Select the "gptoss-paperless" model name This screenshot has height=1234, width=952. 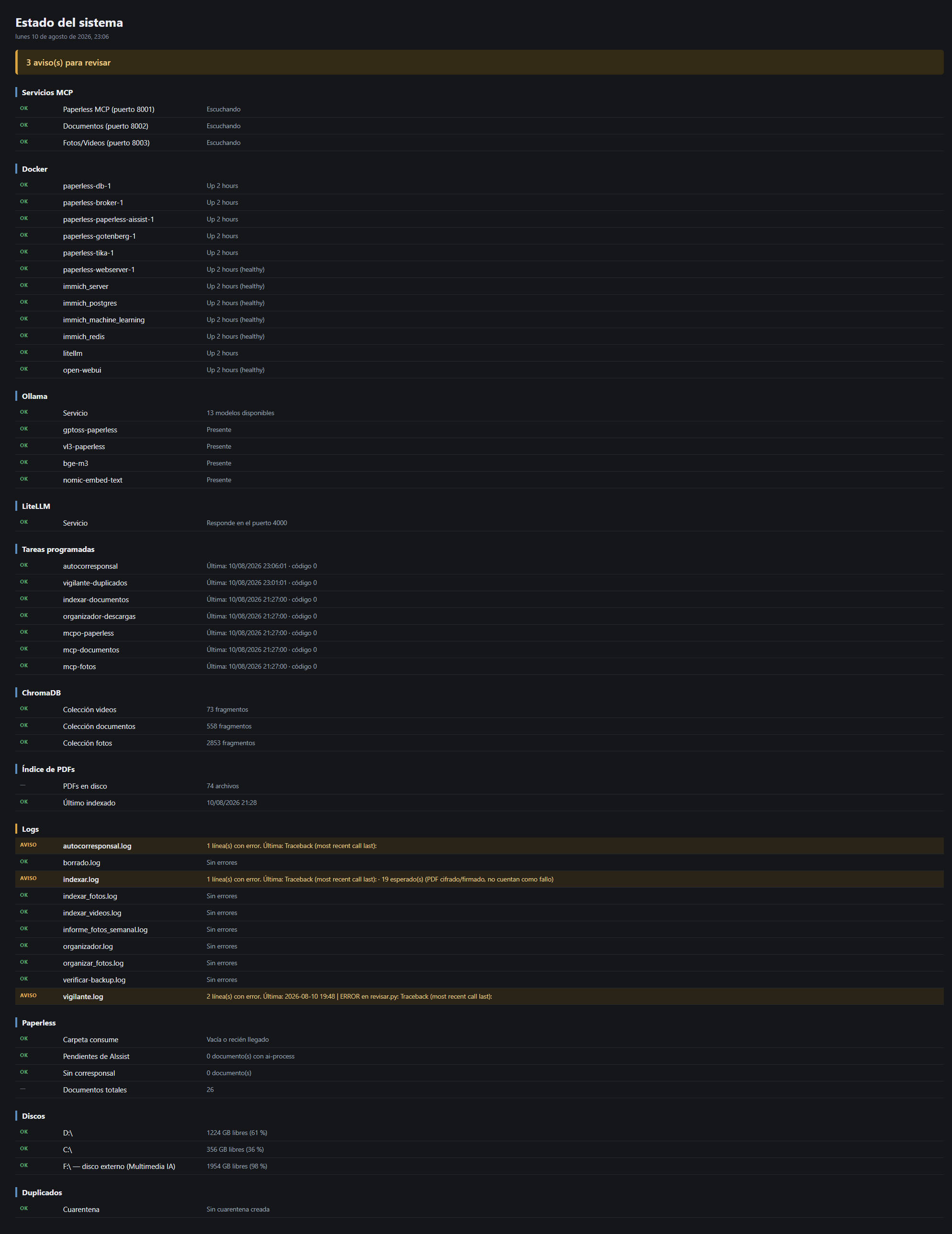[90, 430]
